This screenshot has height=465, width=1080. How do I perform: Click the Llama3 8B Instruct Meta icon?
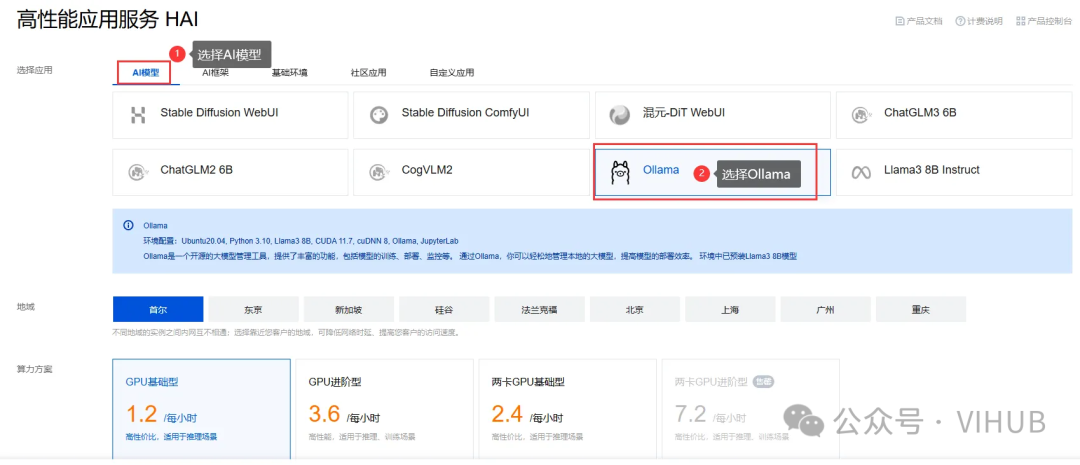860,172
